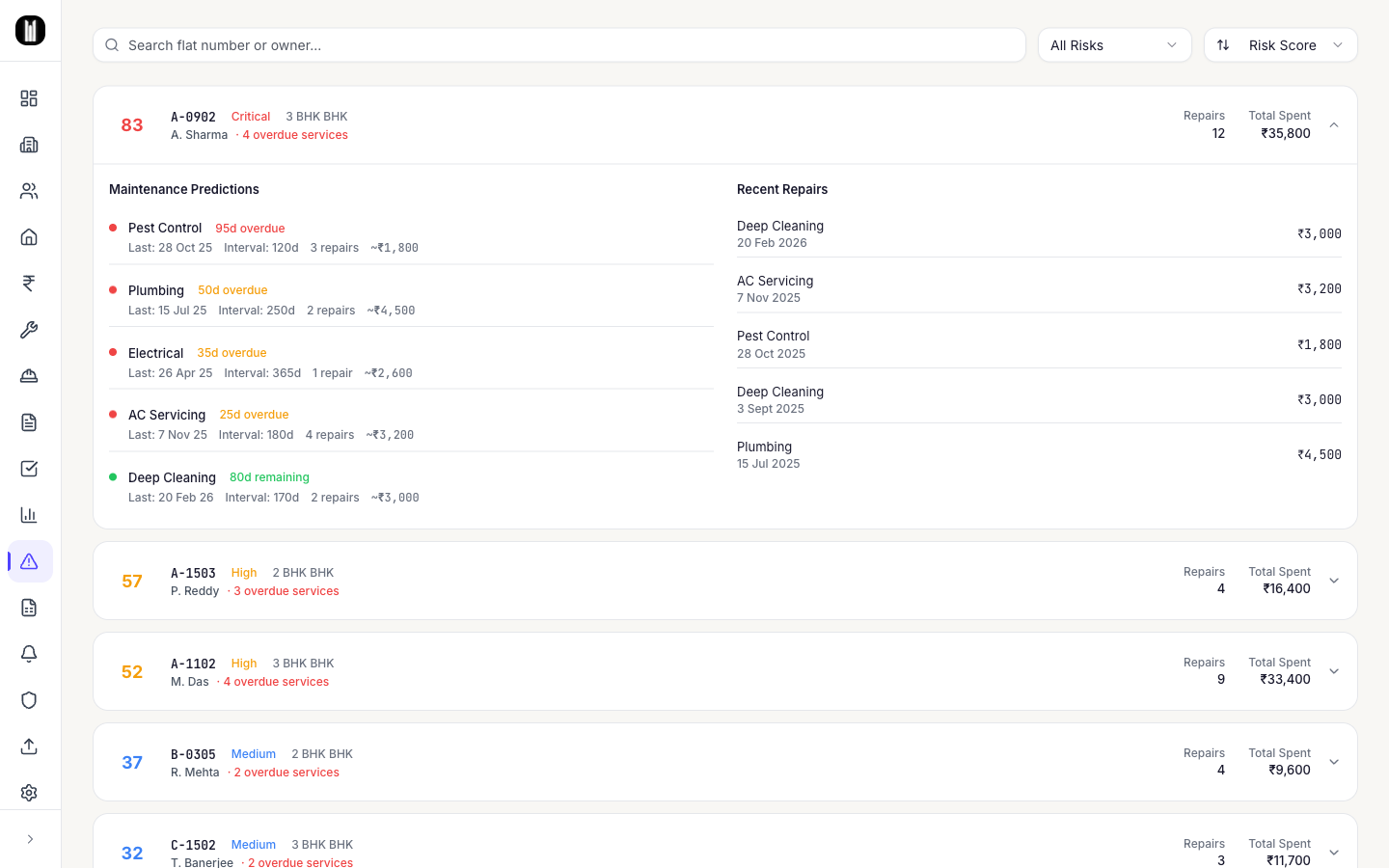Click the B-0305 flat number
The height and width of the screenshot is (868, 1389).
[193, 754]
